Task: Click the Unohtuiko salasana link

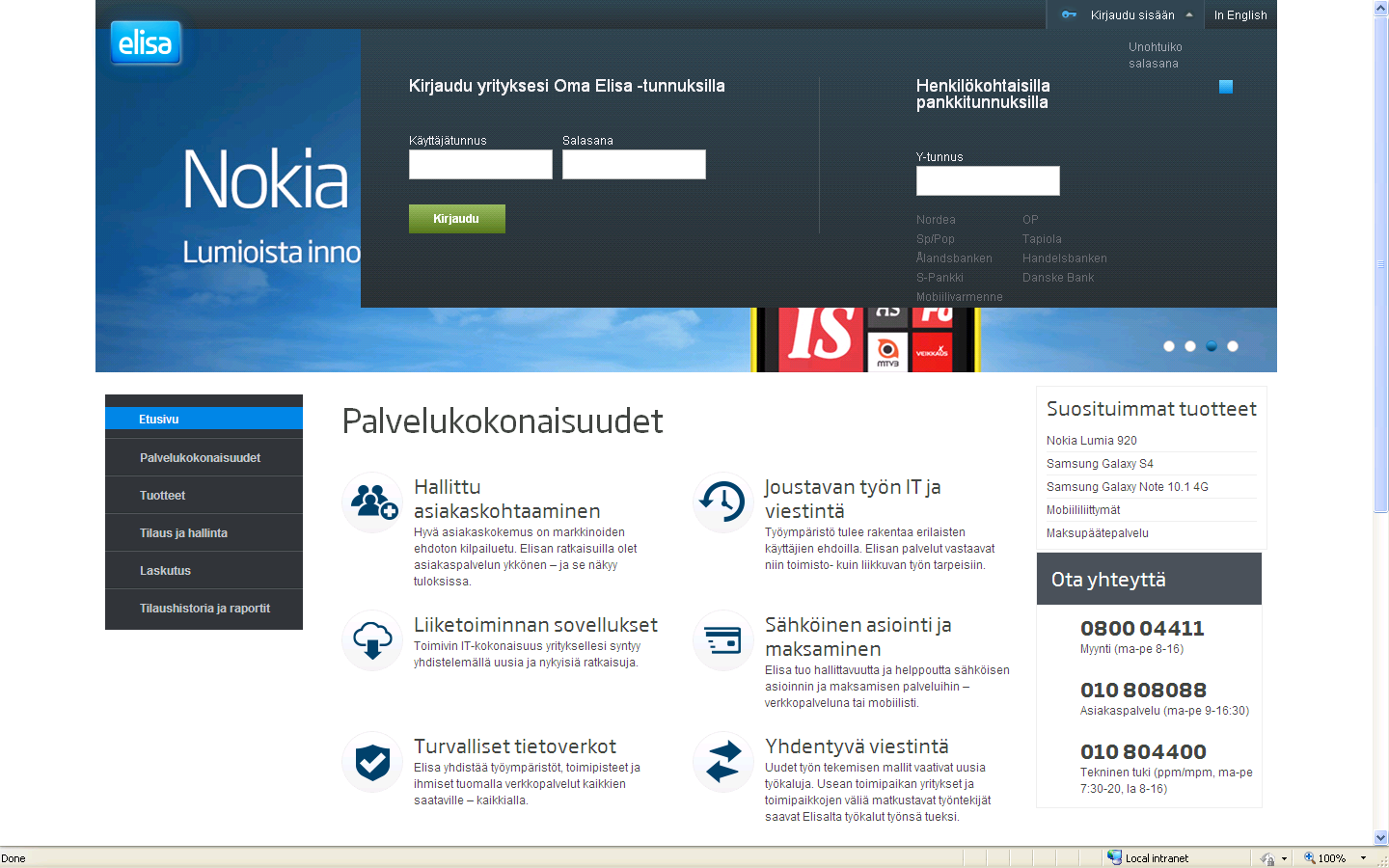Action: click(1156, 55)
